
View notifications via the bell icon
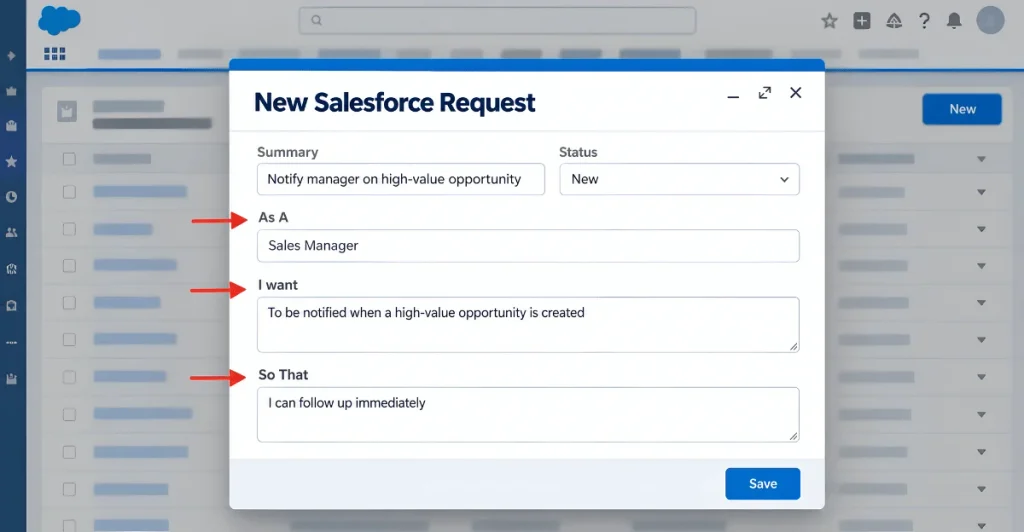pyautogui.click(x=954, y=21)
